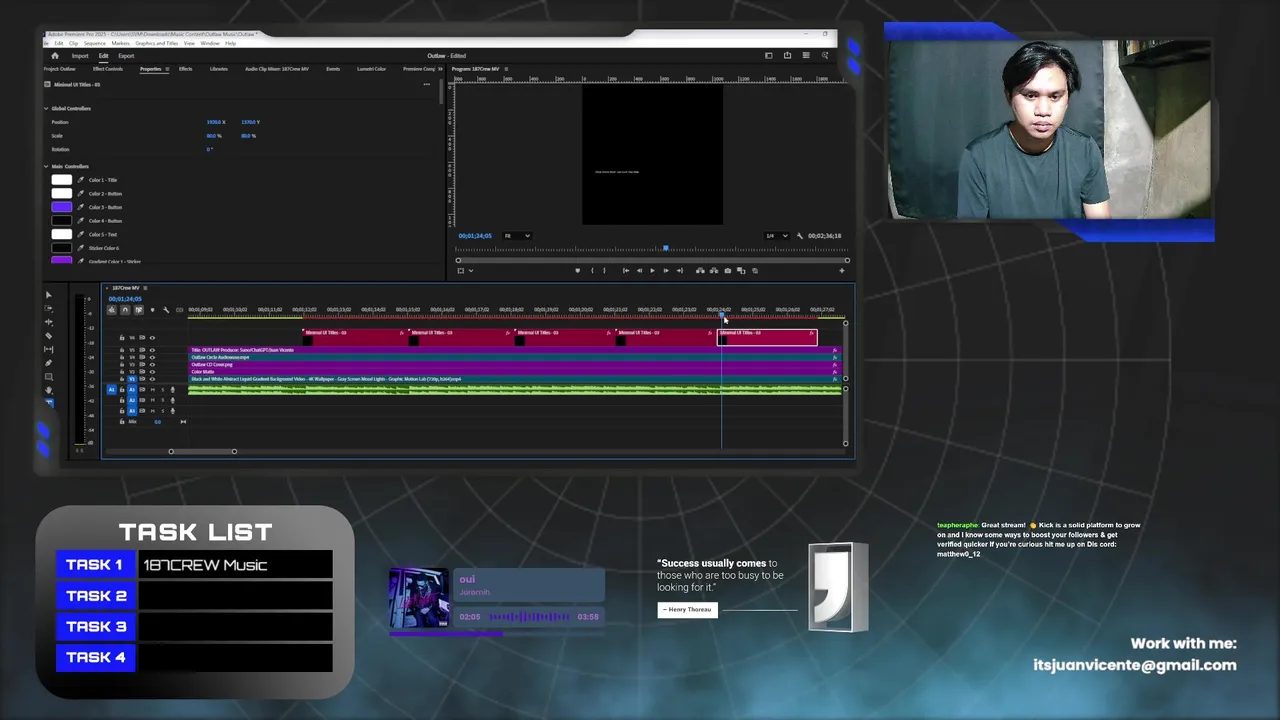The height and width of the screenshot is (720, 1280).
Task: Open the Sequence menu
Action: [x=95, y=43]
